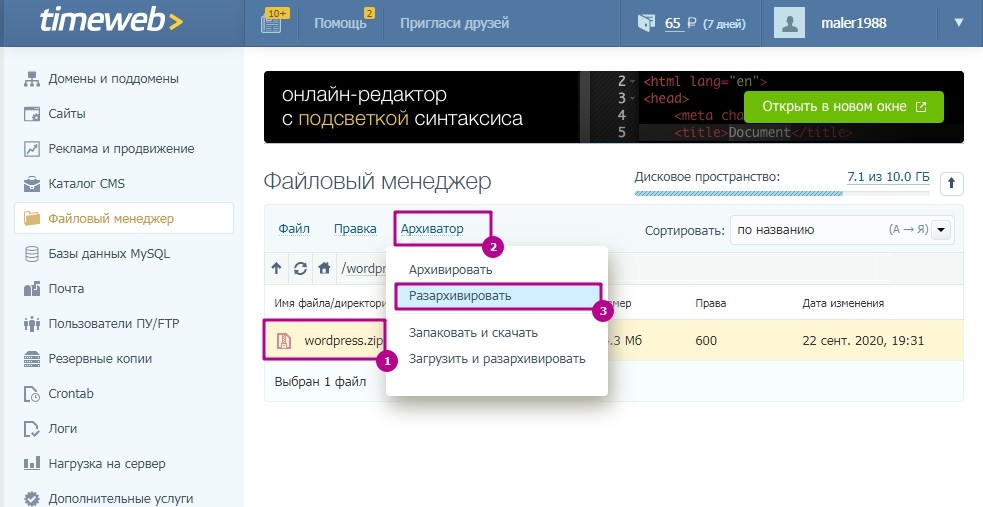Click the online editor banner text

point(402,107)
